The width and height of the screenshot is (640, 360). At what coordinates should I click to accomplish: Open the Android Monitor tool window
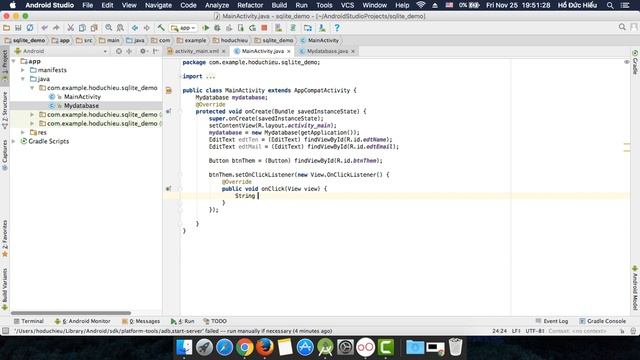[83, 321]
